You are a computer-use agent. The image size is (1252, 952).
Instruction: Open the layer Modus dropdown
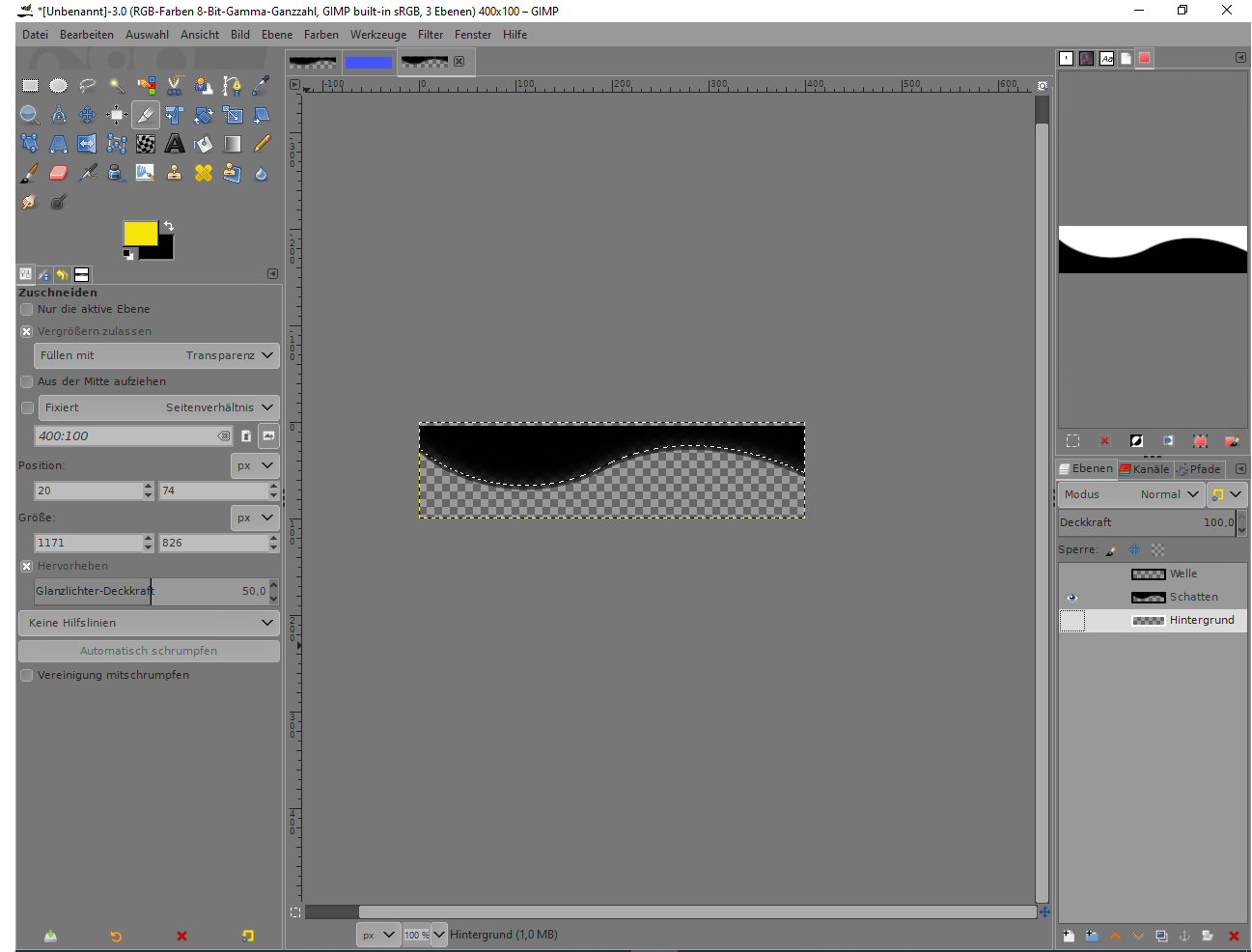point(1130,494)
